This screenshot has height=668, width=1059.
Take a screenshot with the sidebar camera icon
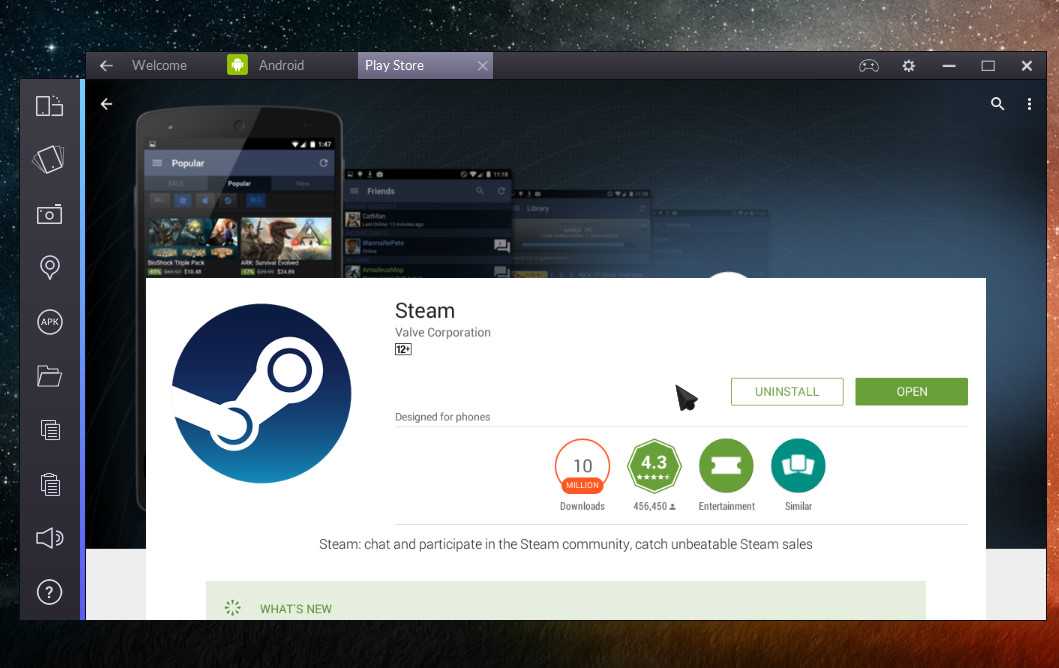pyautogui.click(x=49, y=214)
